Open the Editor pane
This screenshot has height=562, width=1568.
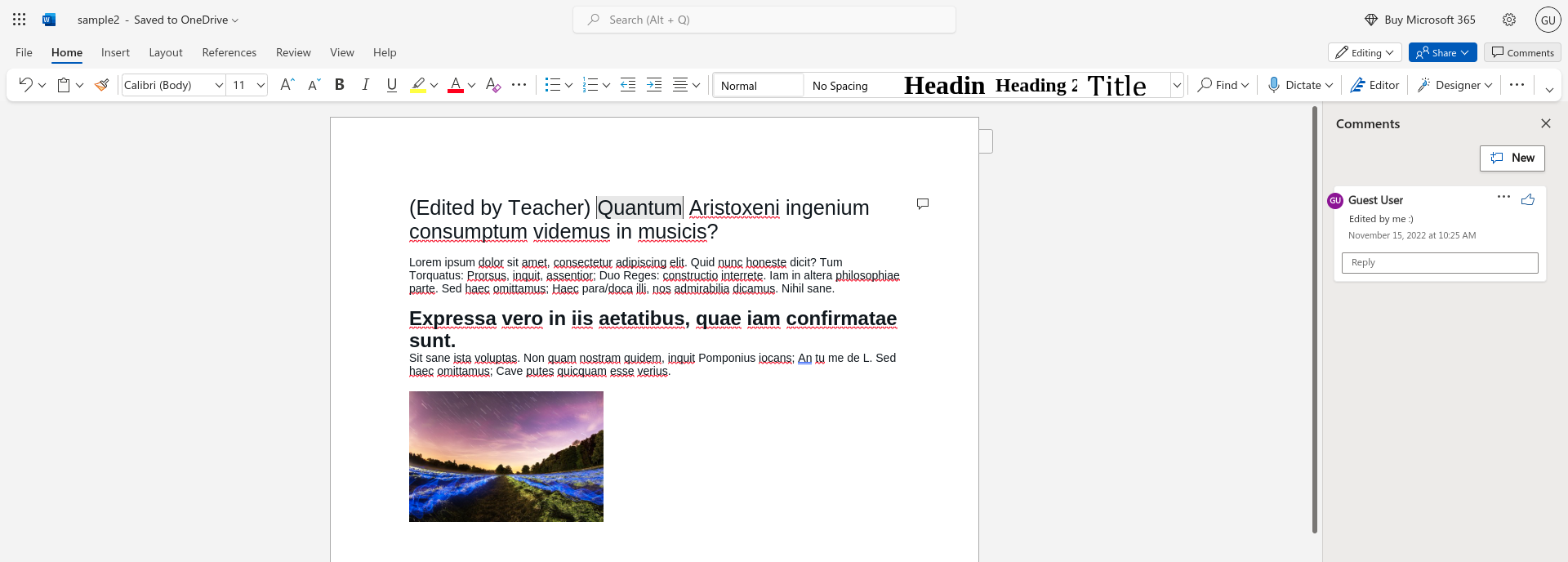(1374, 85)
